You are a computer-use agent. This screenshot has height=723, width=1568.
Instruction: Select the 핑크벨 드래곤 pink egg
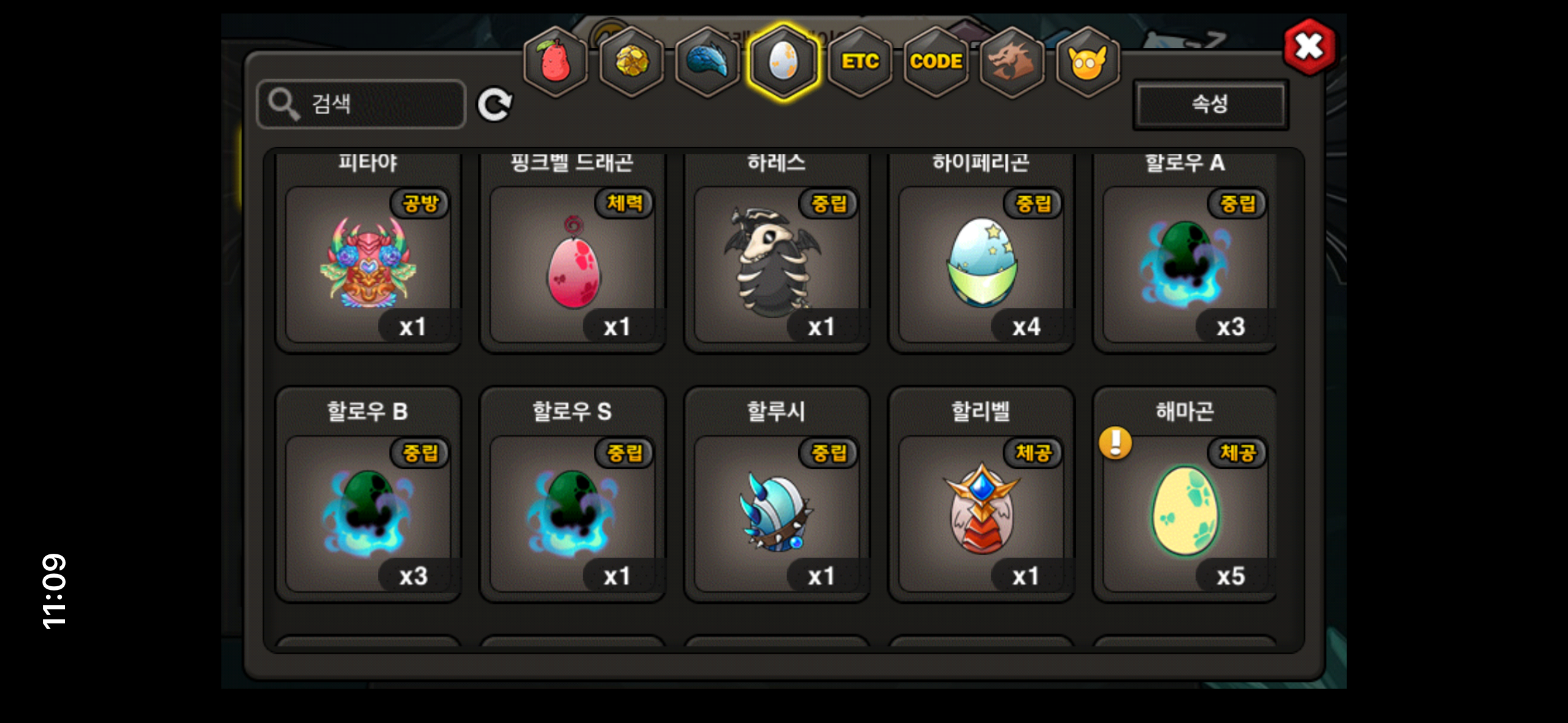tap(572, 264)
